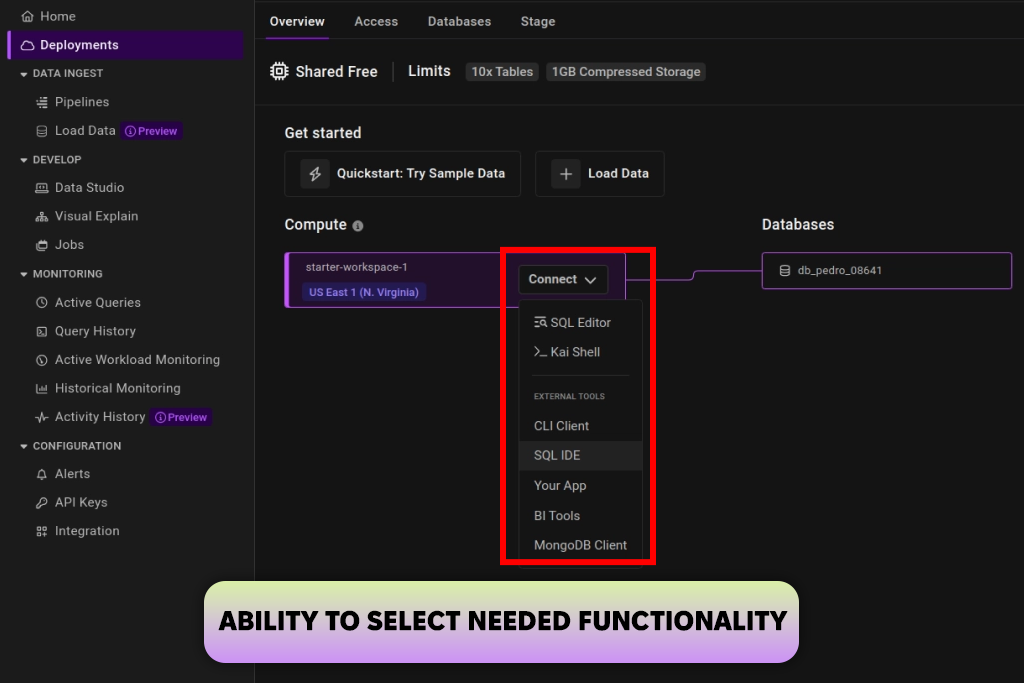Click the Load Data button under Get started
This screenshot has height=683, width=1024.
600,174
